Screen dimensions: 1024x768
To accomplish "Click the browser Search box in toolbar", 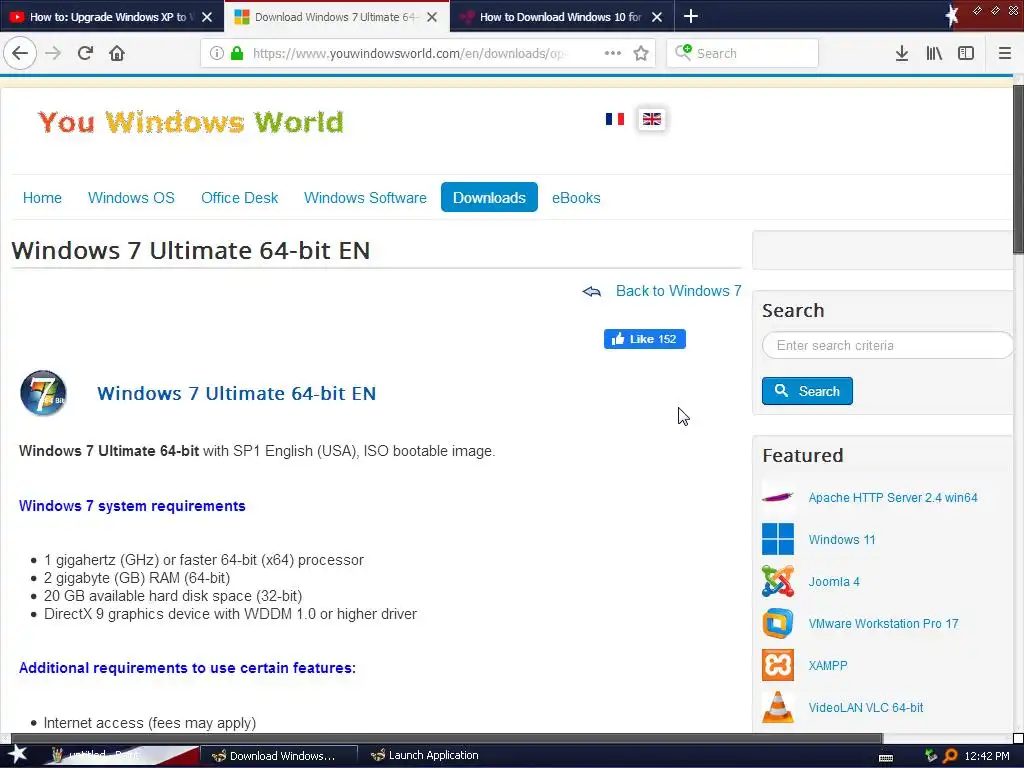I will click(743, 53).
